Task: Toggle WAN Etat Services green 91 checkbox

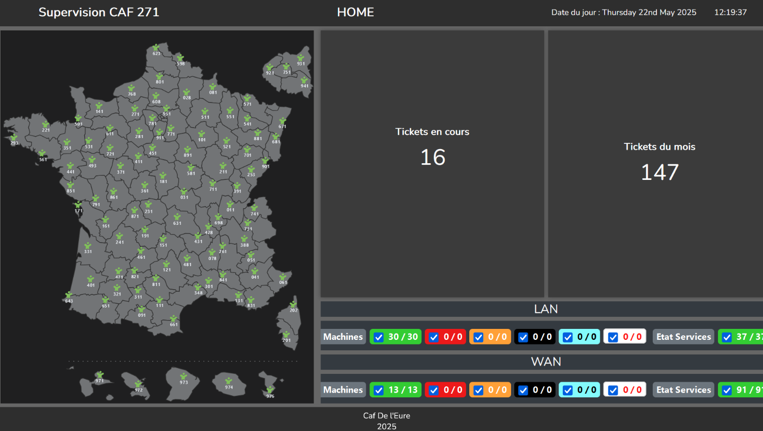Action: pos(727,390)
